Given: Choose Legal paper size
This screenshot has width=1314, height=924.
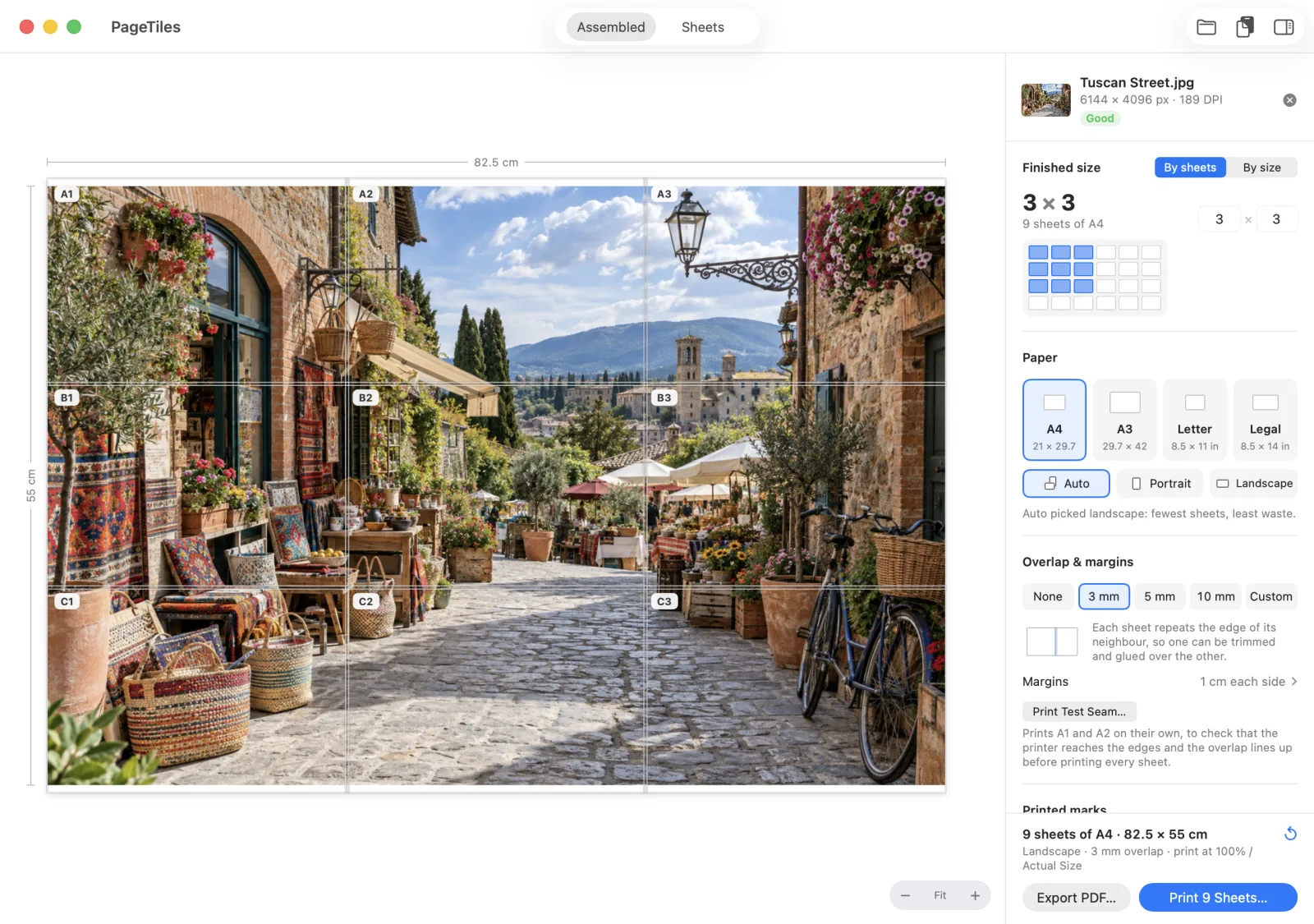Looking at the screenshot, I should pos(1265,420).
